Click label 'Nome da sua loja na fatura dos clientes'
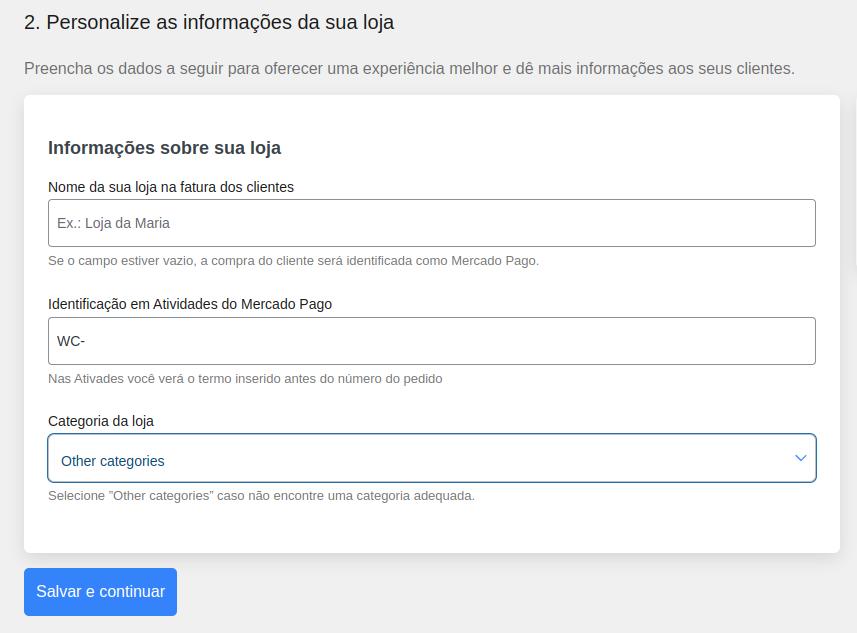857x633 pixels. [171, 187]
